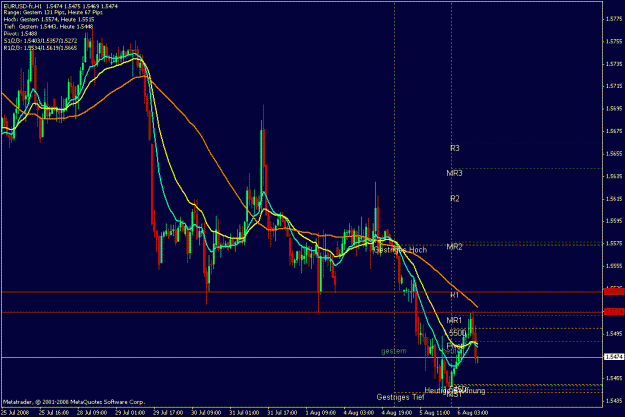This screenshot has width=625, height=417.
Task: Click the 'Gestriges Hoch' label
Action: click(x=401, y=250)
